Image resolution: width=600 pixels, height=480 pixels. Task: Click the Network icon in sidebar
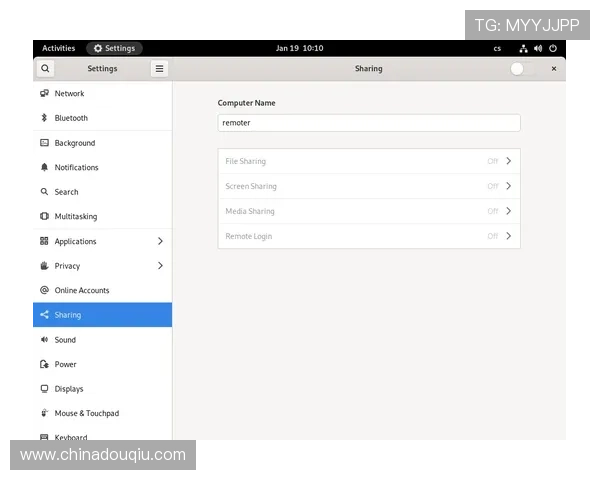(44, 93)
